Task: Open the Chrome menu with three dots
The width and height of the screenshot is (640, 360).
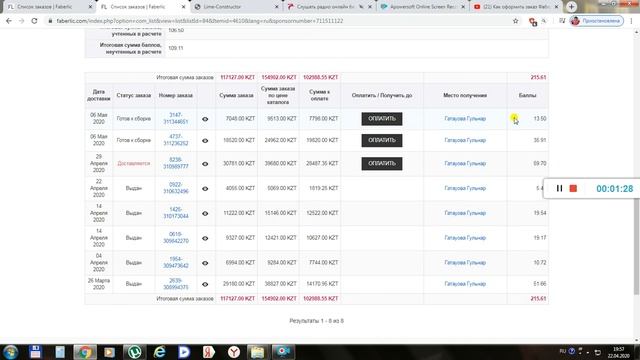Action: 632,21
